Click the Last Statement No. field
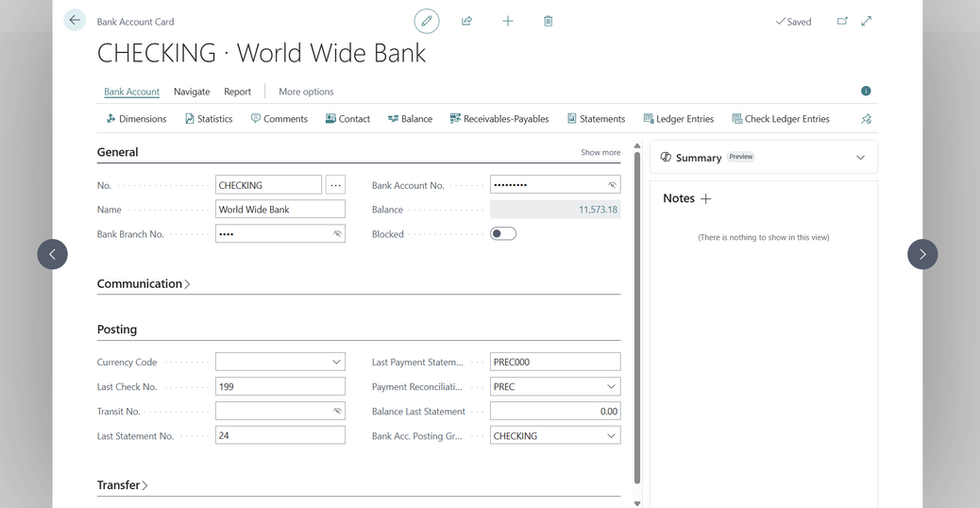980x508 pixels. pyautogui.click(x=280, y=436)
